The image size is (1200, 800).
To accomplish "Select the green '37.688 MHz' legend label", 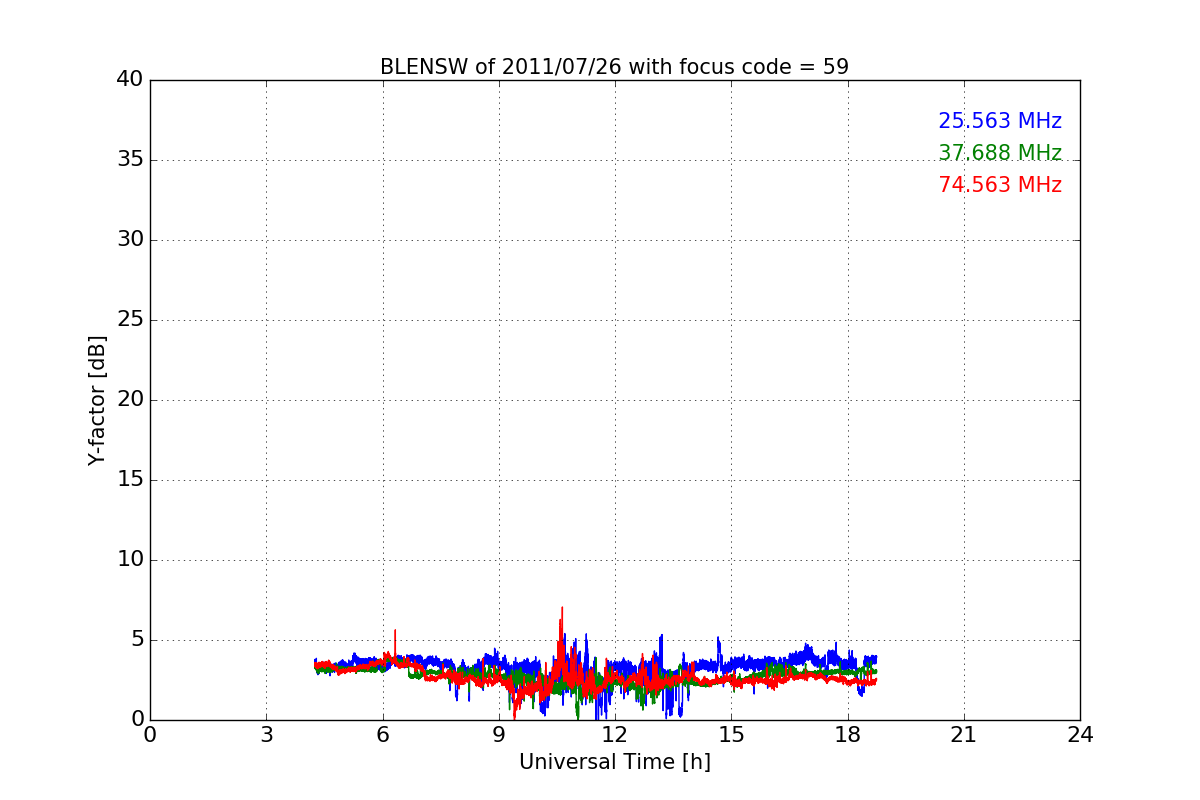I will click(1000, 153).
